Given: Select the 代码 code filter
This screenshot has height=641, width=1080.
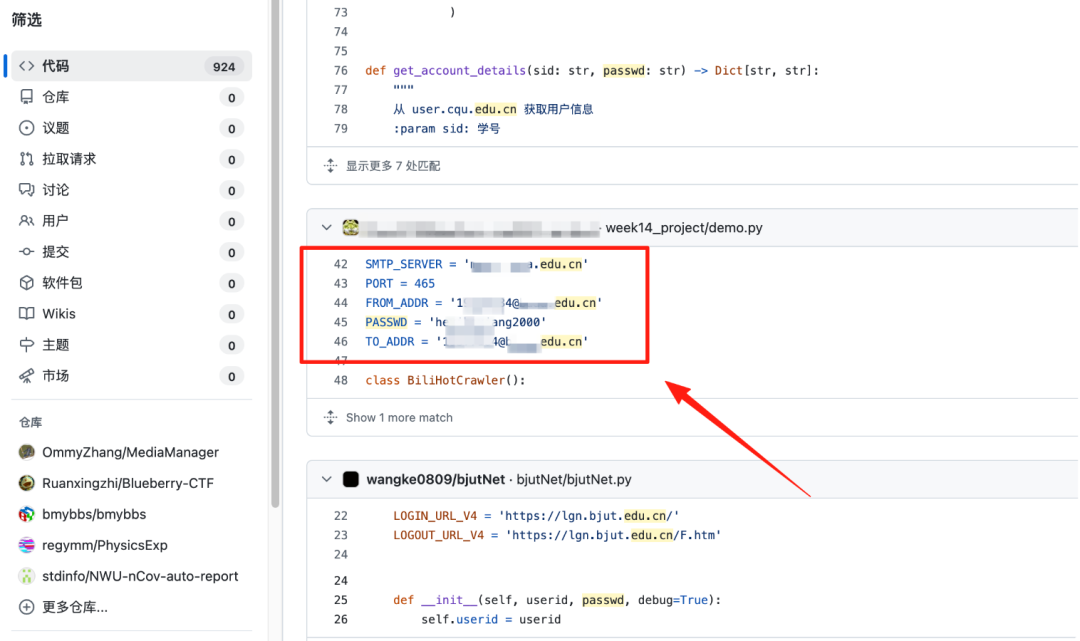Looking at the screenshot, I should pyautogui.click(x=131, y=66).
